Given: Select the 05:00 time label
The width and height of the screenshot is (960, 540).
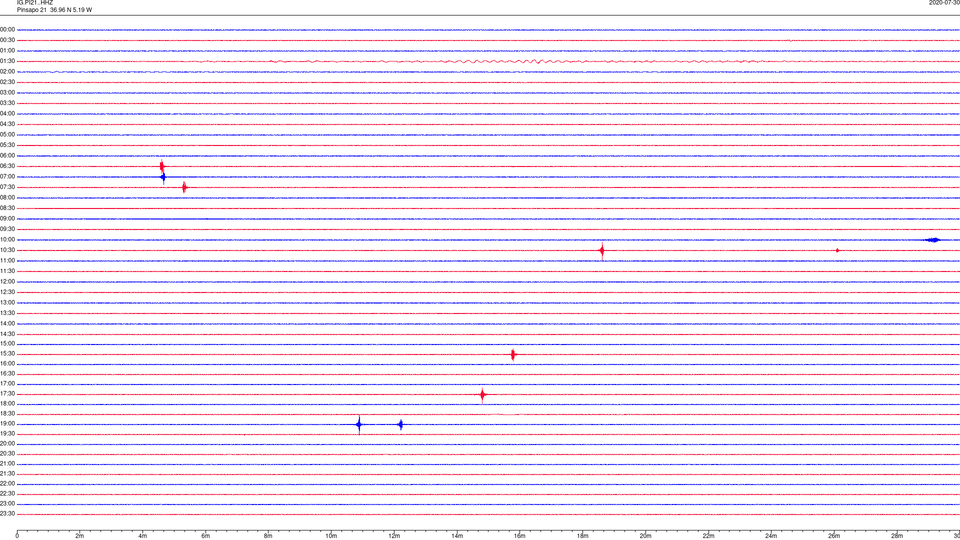Looking at the screenshot, I should pyautogui.click(x=7, y=135).
